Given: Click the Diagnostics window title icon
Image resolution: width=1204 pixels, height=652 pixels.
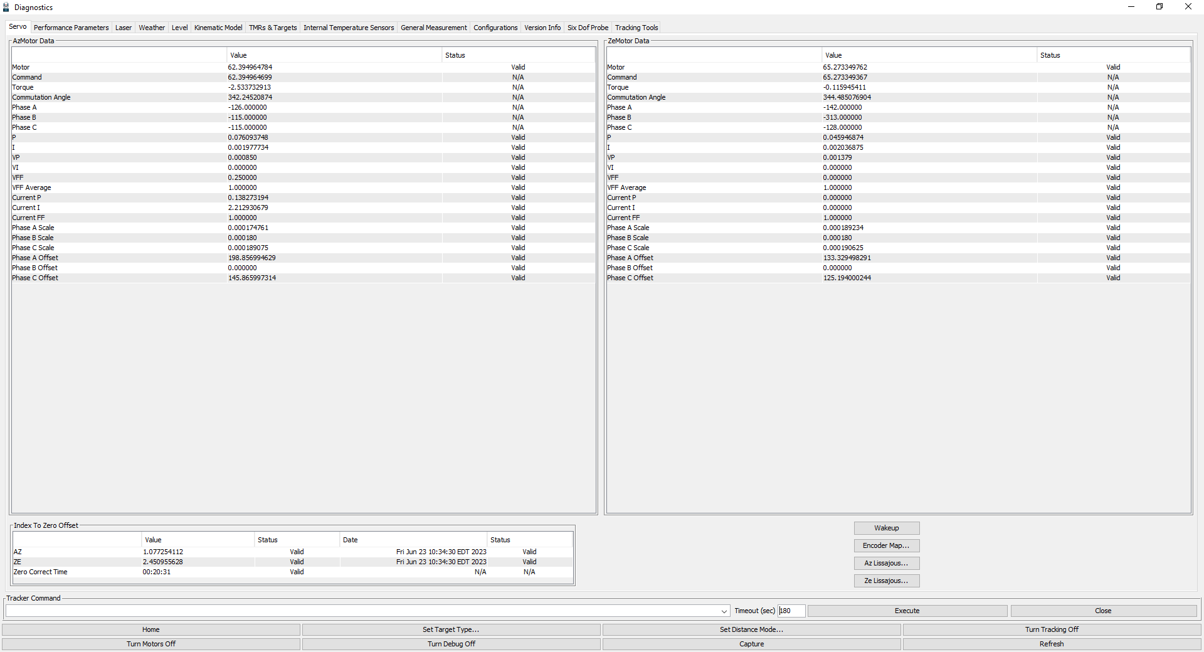Looking at the screenshot, I should (x=7, y=7).
